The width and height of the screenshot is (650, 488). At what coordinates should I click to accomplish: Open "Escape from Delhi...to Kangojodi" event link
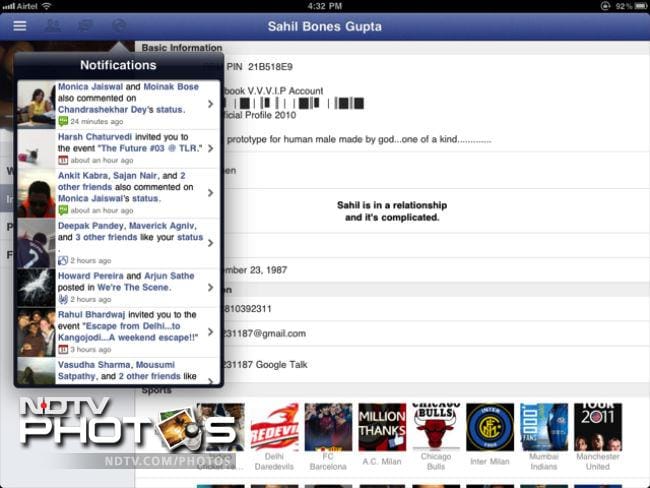pyautogui.click(x=128, y=332)
